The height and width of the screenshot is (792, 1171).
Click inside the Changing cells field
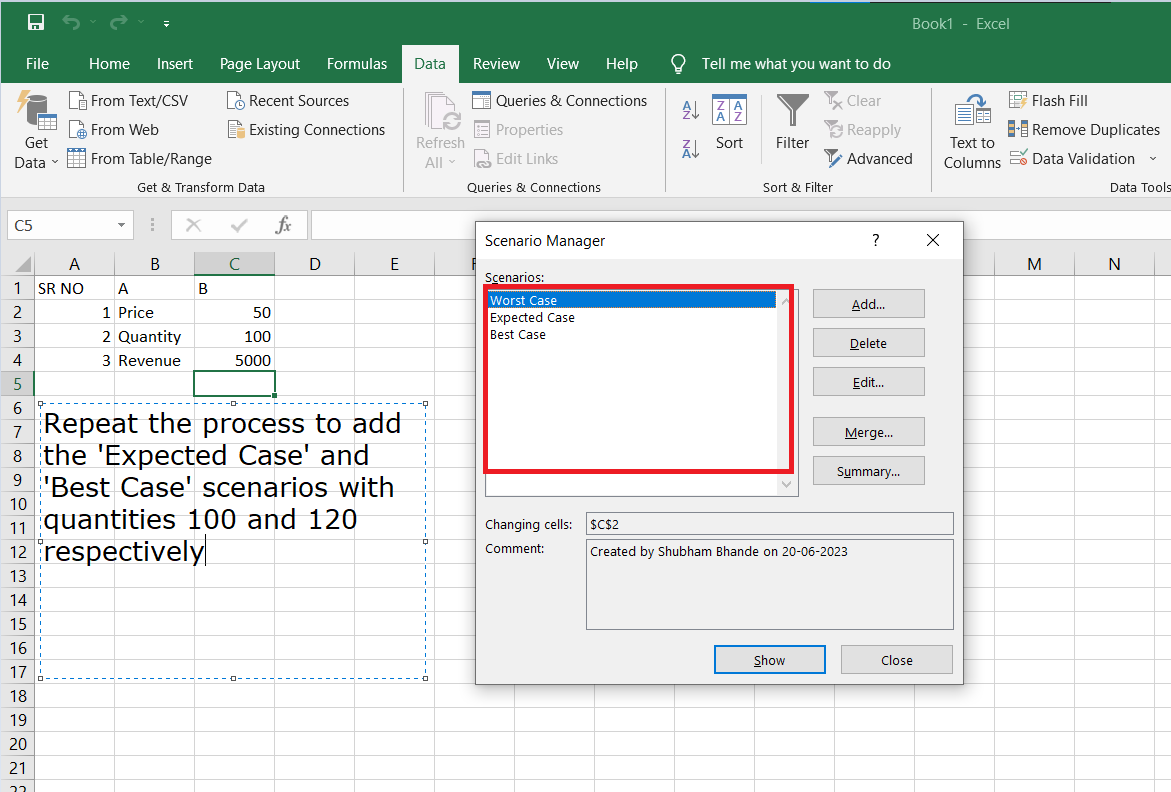coord(769,523)
